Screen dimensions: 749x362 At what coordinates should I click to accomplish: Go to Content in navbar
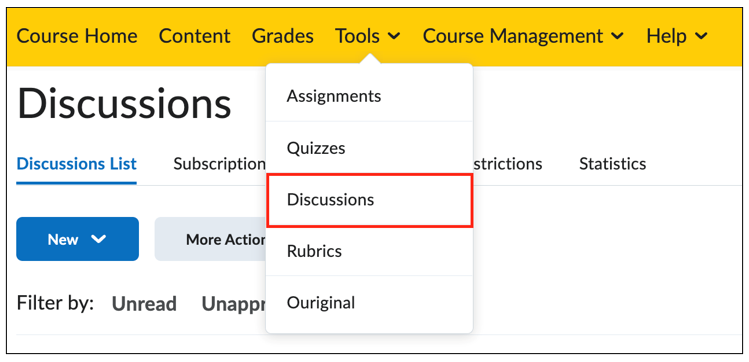194,36
